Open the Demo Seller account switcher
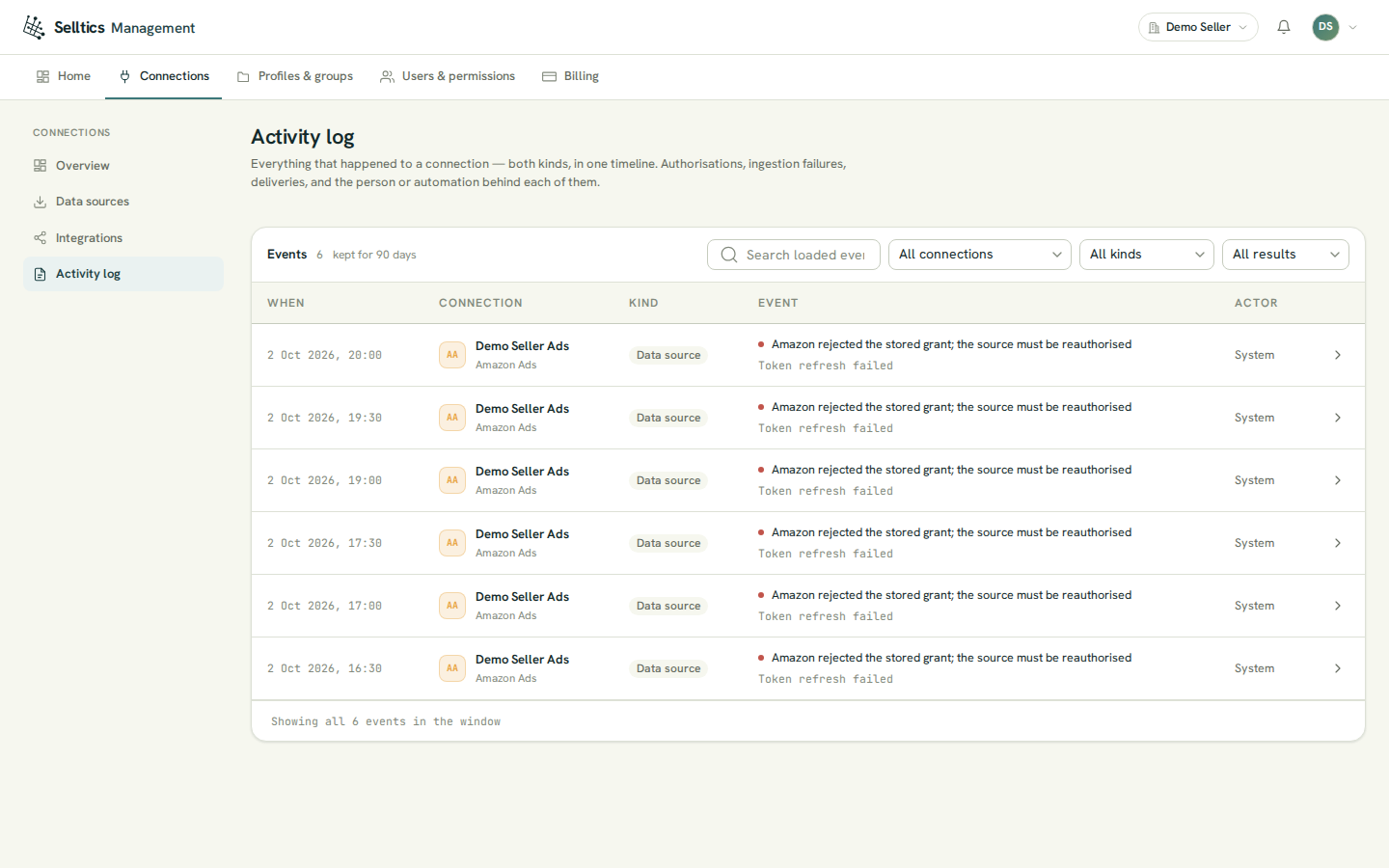The width and height of the screenshot is (1389, 868). pyautogui.click(x=1198, y=27)
